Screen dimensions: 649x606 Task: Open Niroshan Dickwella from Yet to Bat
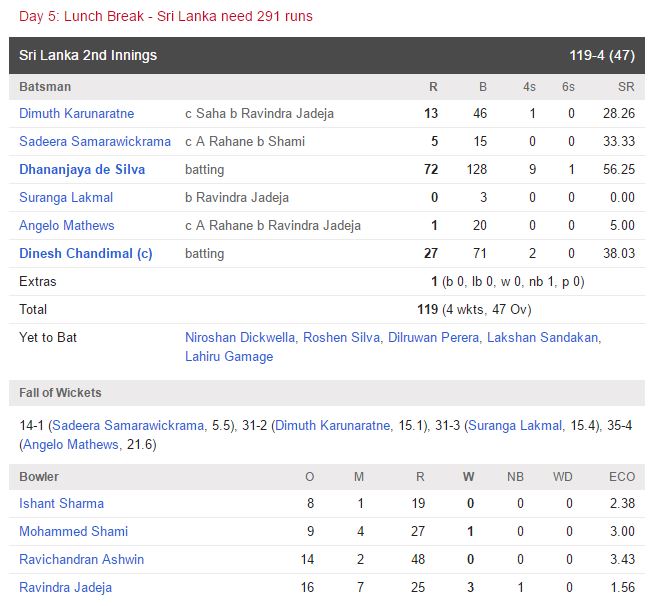click(x=240, y=338)
